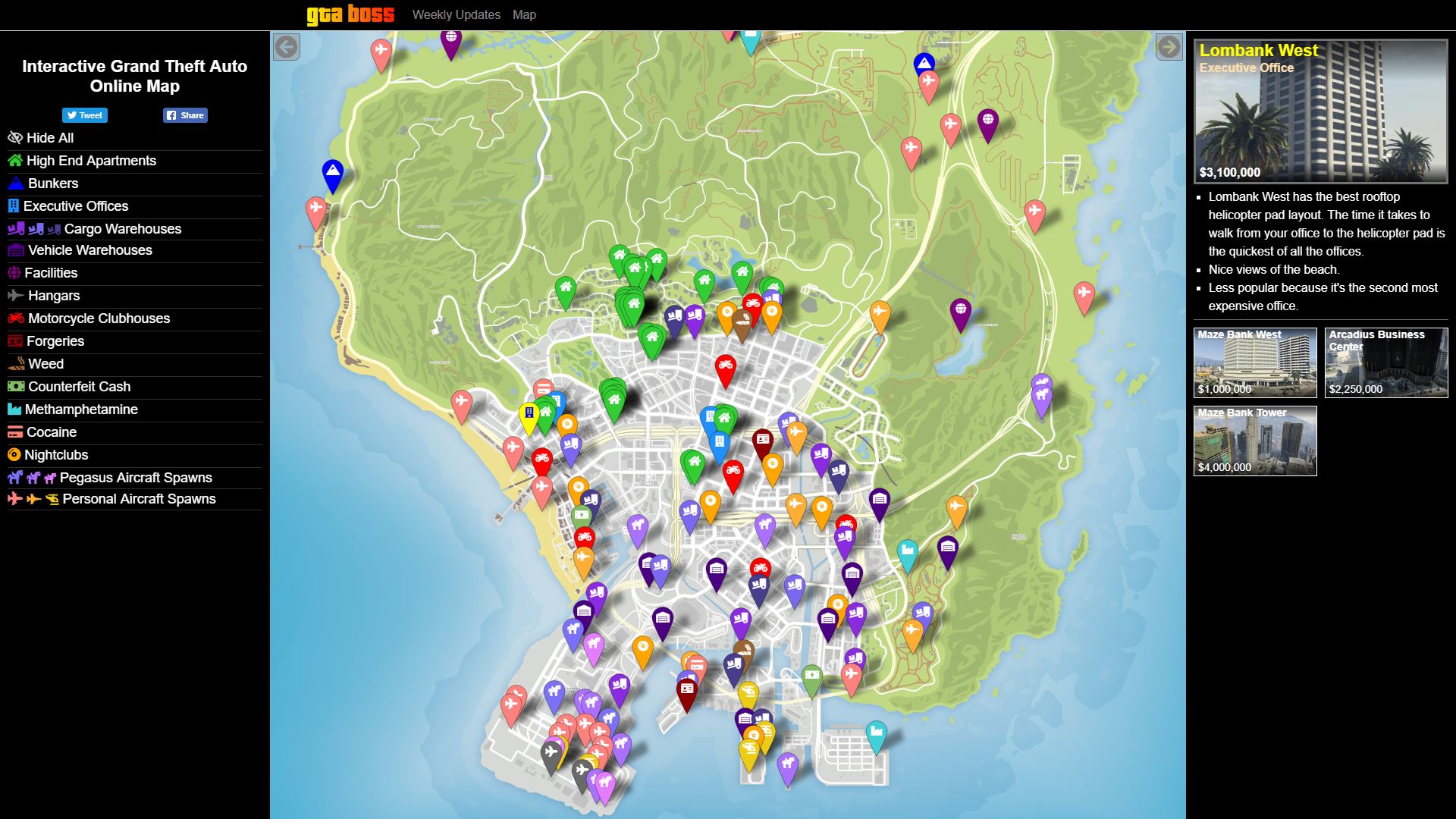The height and width of the screenshot is (819, 1456).
Task: Toggle the Hangars layer
Action: 44,296
